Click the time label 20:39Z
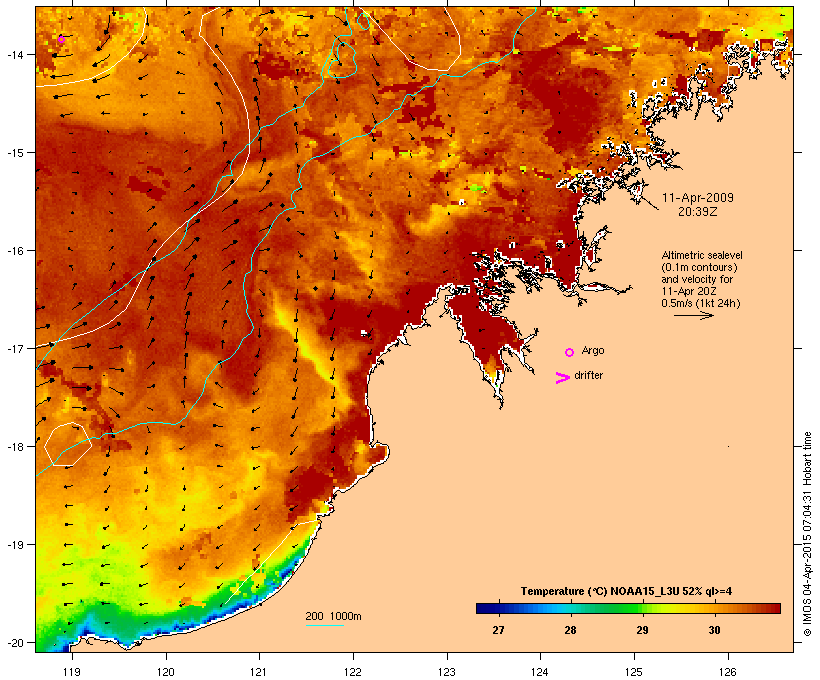 point(698,212)
